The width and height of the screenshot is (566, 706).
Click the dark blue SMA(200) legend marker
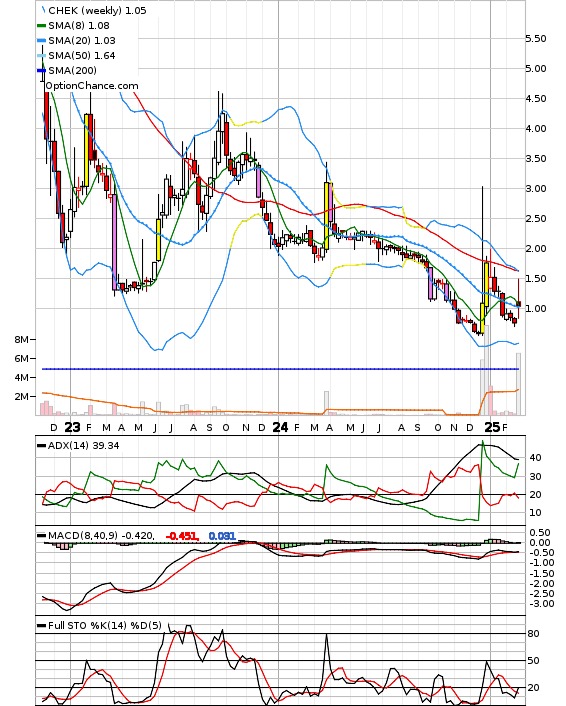click(x=41, y=71)
